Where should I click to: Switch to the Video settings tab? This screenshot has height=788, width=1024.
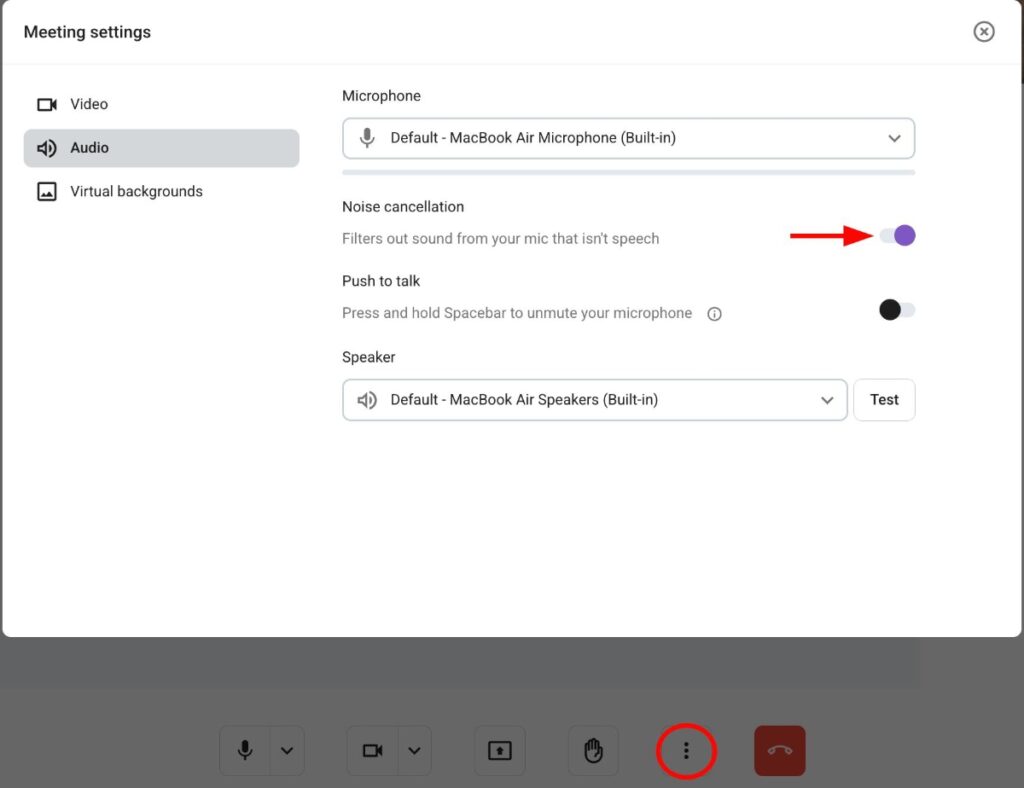pyautogui.click(x=88, y=104)
